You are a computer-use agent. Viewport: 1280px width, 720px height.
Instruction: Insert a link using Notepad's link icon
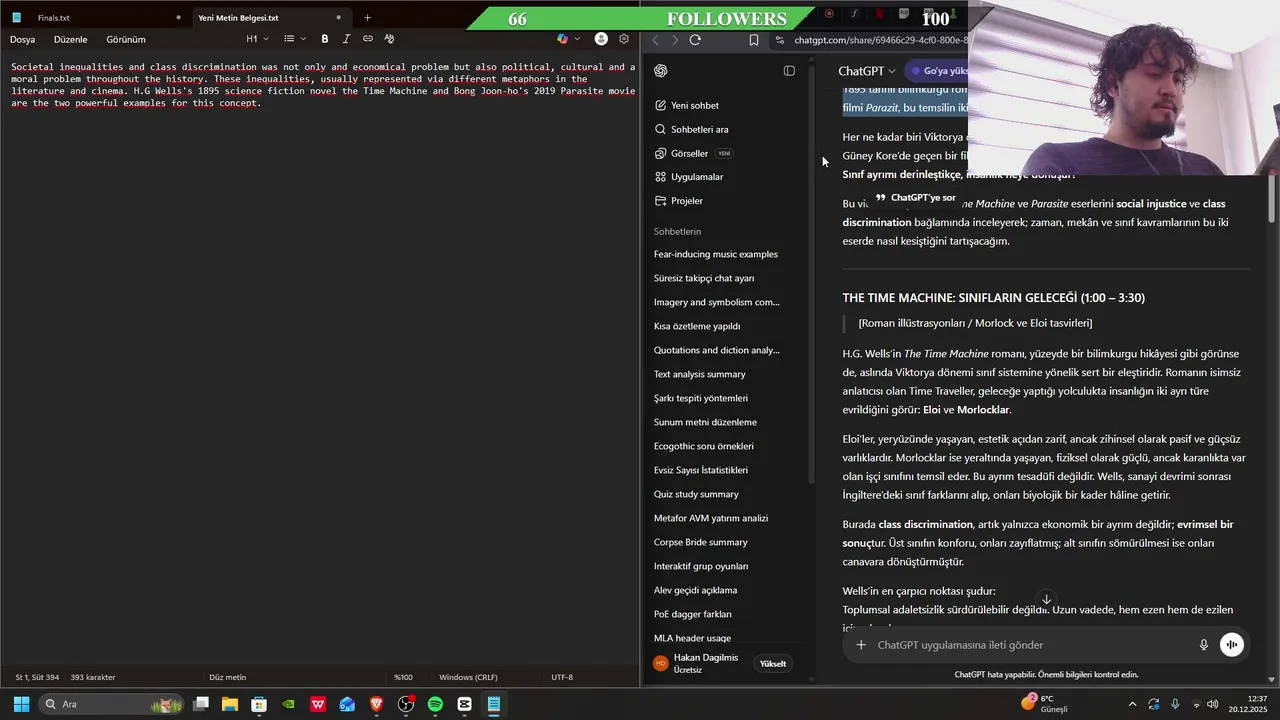tap(368, 39)
